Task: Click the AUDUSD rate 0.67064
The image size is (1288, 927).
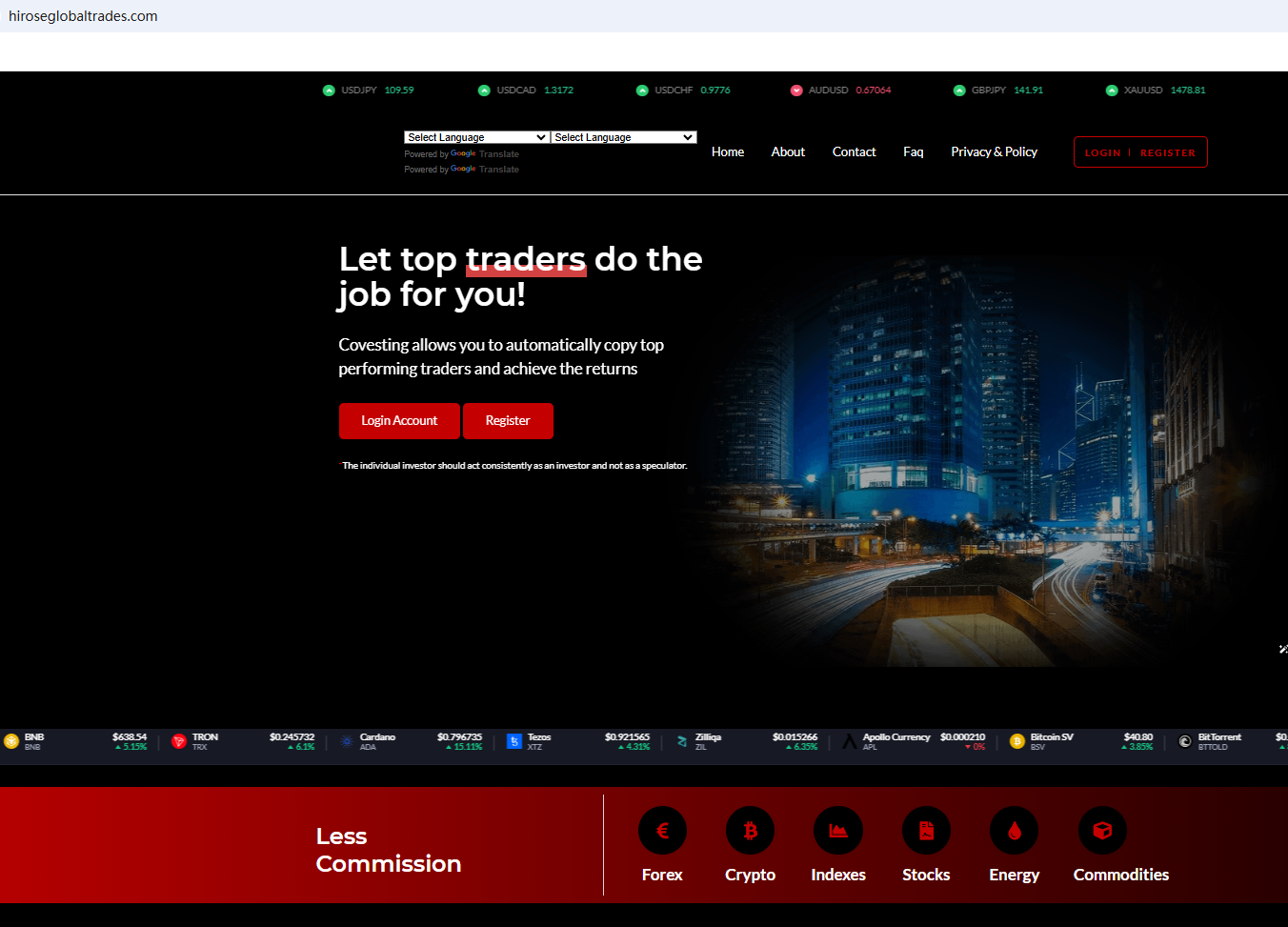Action: [874, 91]
